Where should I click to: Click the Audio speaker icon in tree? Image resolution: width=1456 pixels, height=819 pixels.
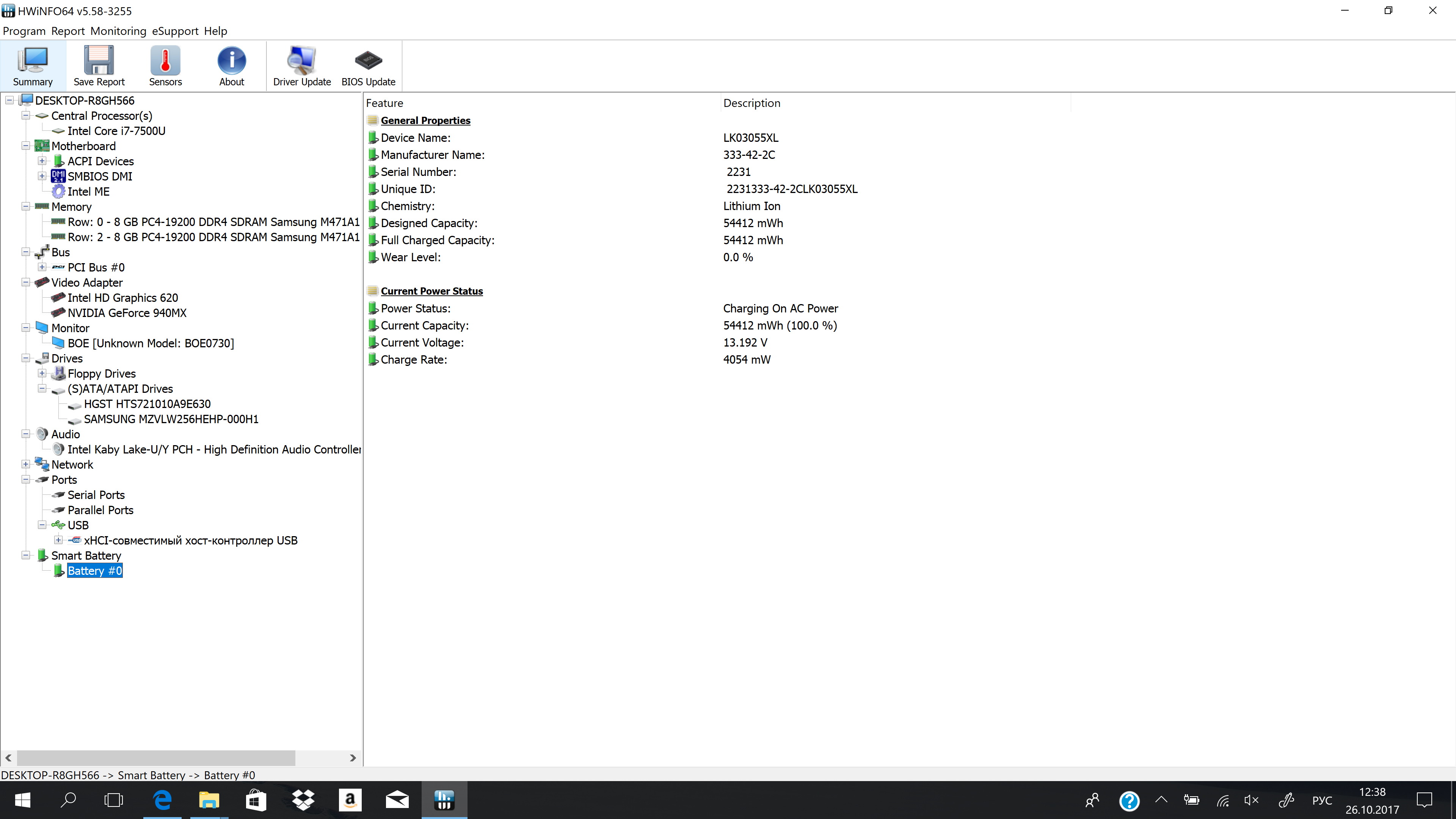pyautogui.click(x=42, y=434)
